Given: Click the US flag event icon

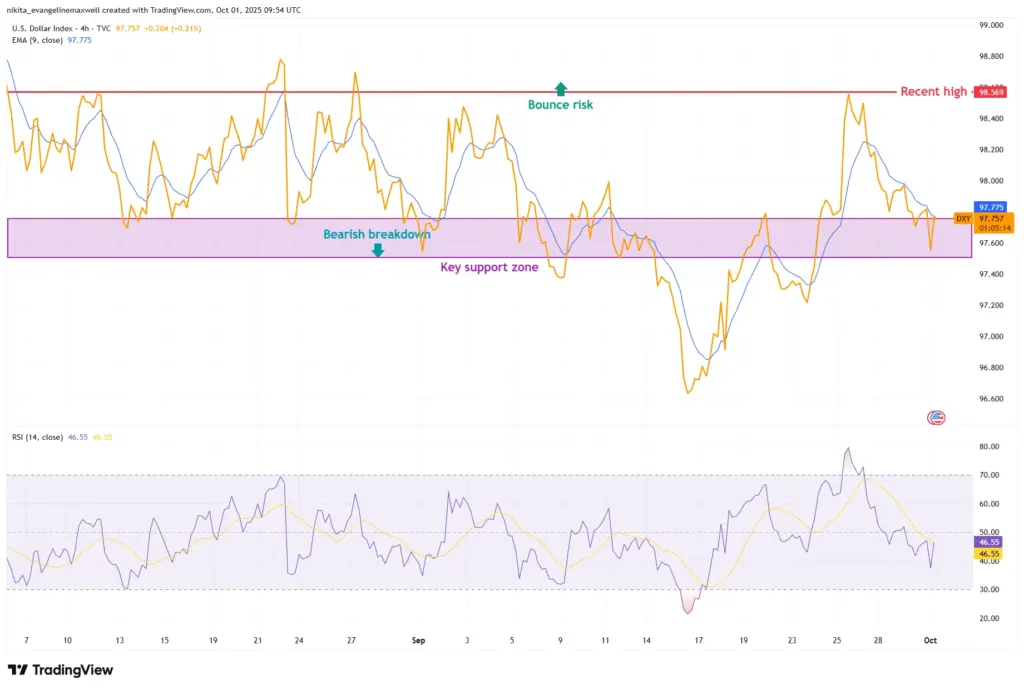Looking at the screenshot, I should point(937,417).
